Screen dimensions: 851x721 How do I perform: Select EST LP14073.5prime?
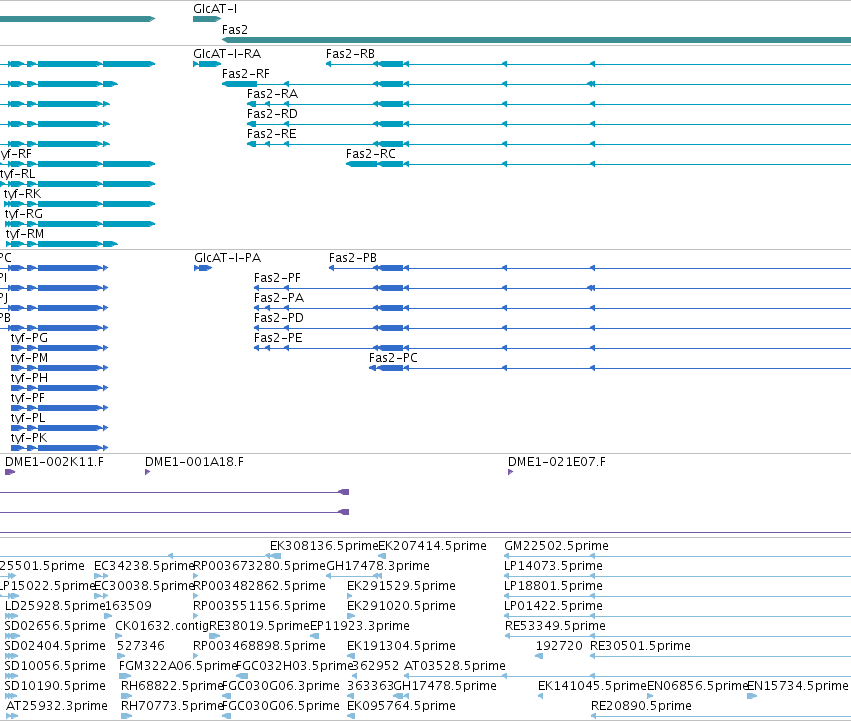point(553,566)
